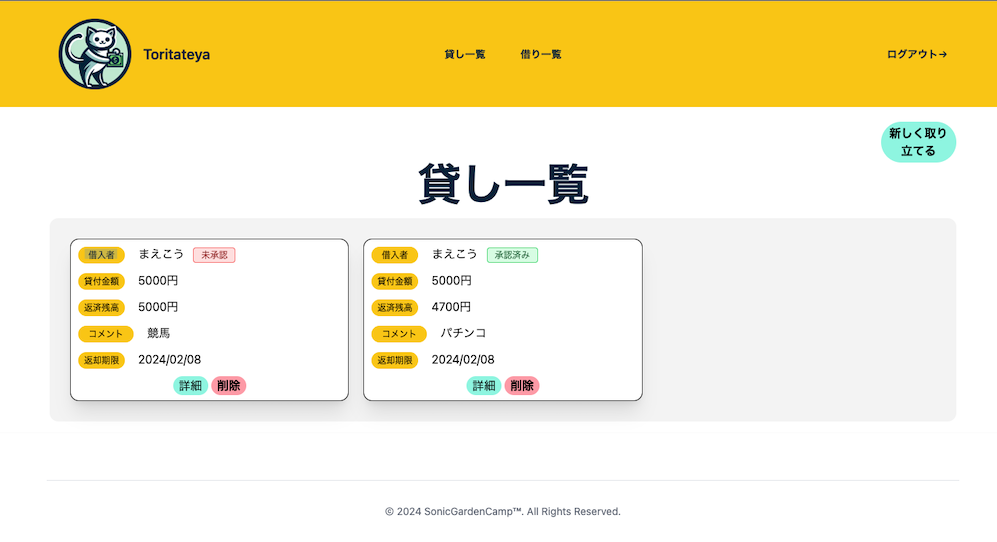Click the SonicGardenCamp copyright footer text

503,511
